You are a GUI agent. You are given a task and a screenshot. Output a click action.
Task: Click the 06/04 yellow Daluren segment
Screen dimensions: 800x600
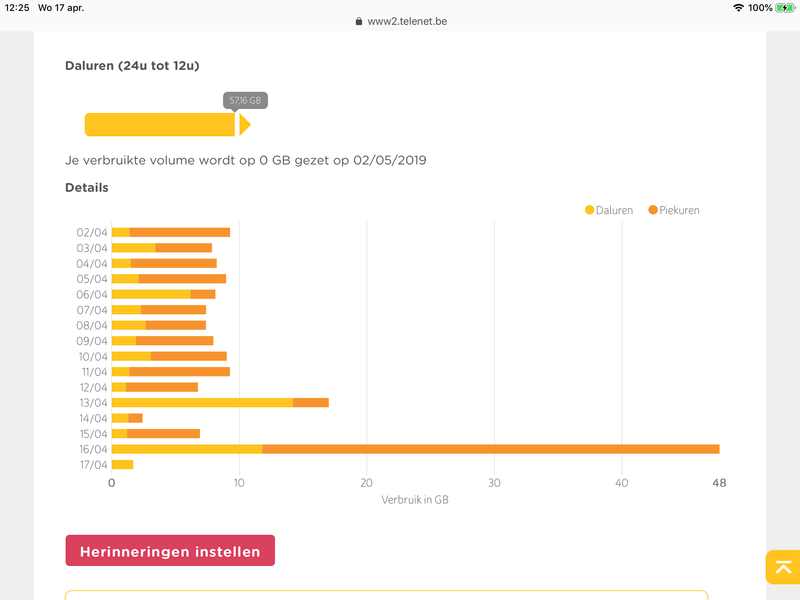click(x=151, y=294)
